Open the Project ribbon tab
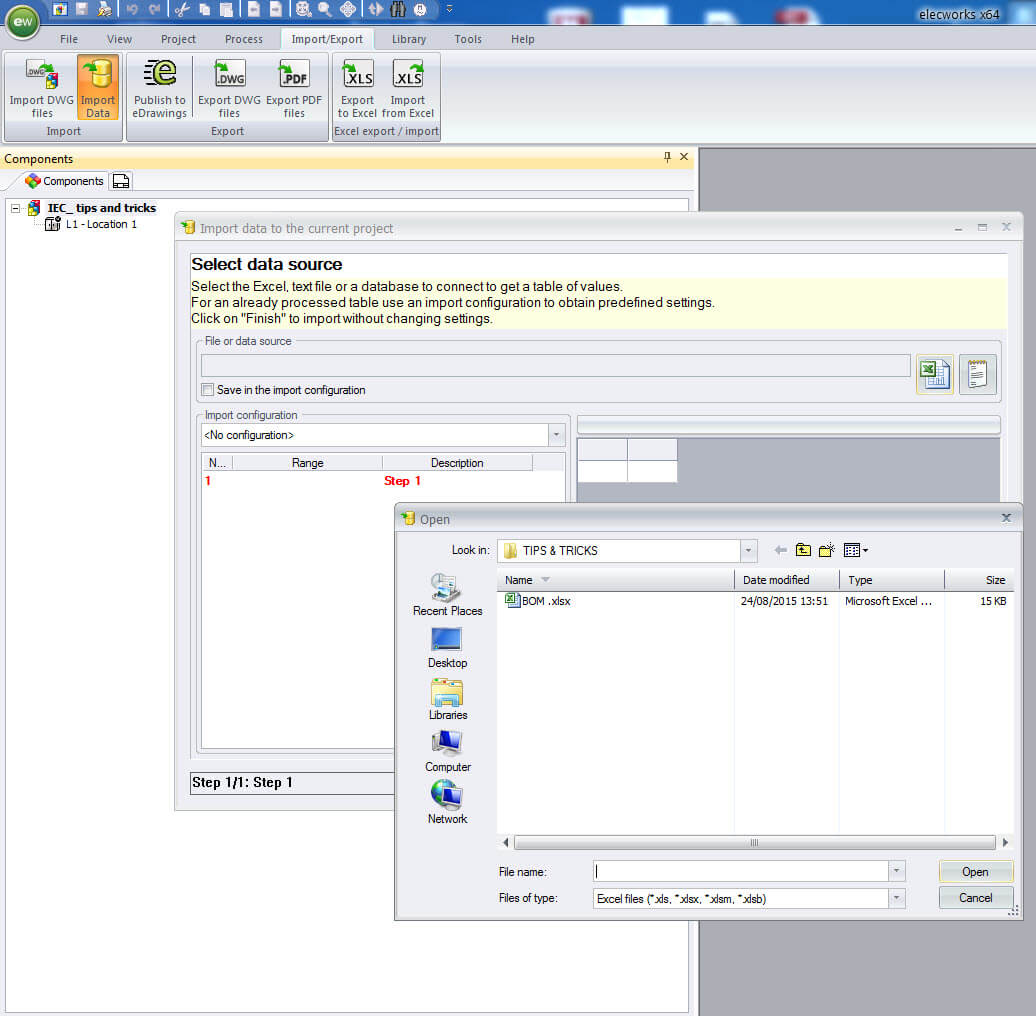 point(178,39)
